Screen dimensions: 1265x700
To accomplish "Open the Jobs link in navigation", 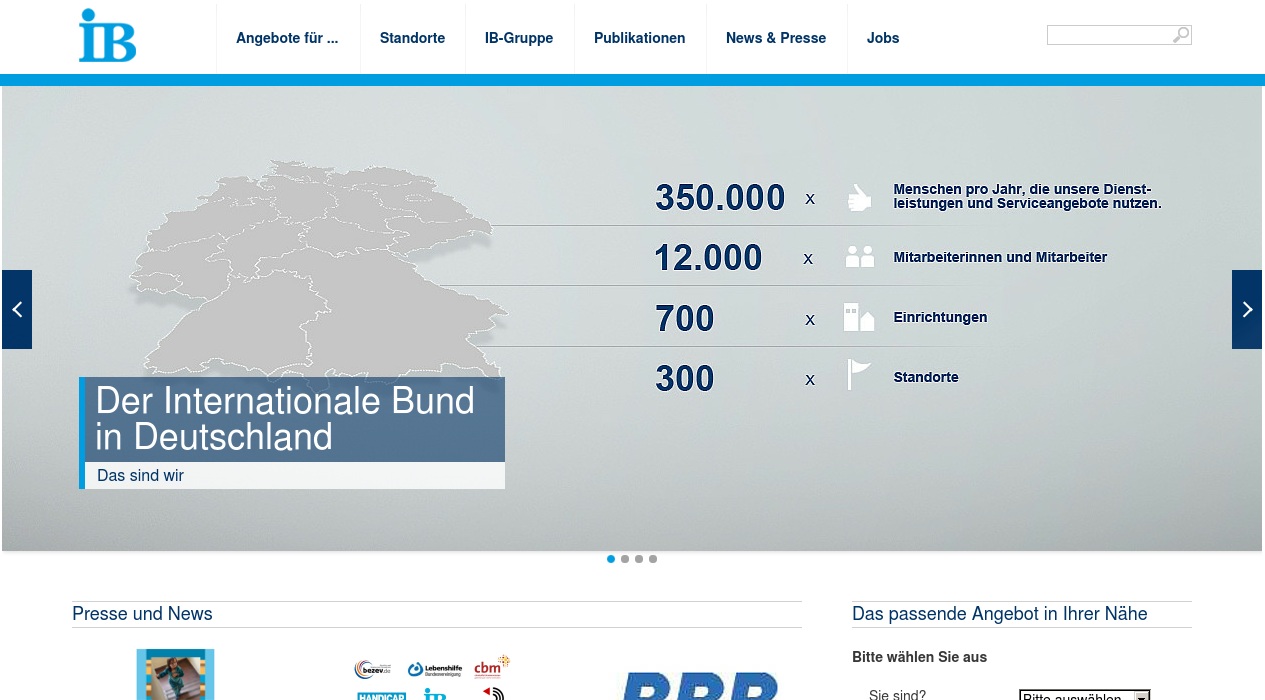I will [x=883, y=38].
